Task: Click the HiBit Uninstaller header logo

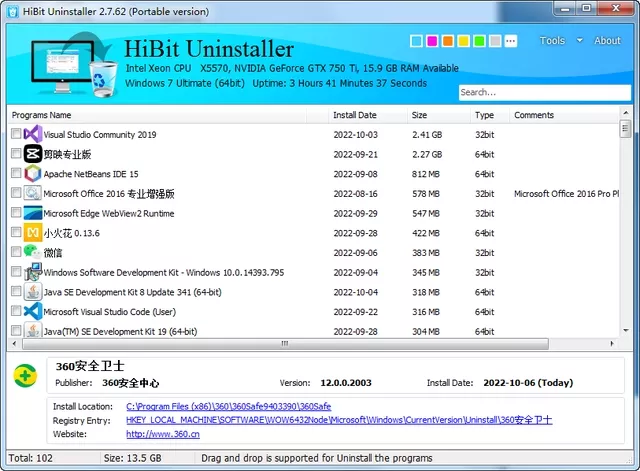Action: click(x=74, y=64)
